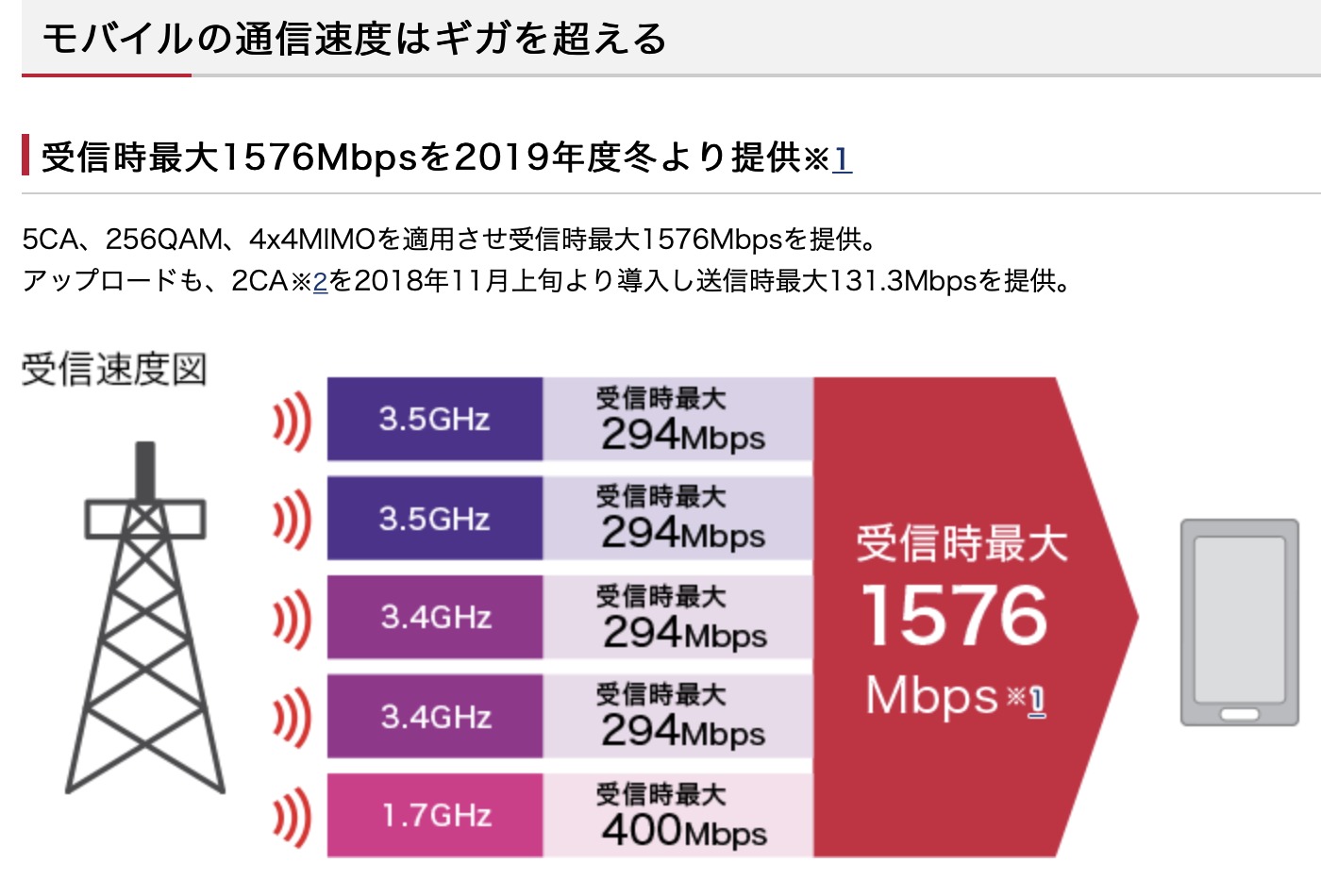Click the モバイルの通信速度はギガを超える page heading
The height and width of the screenshot is (896, 1321).
[x=355, y=40]
